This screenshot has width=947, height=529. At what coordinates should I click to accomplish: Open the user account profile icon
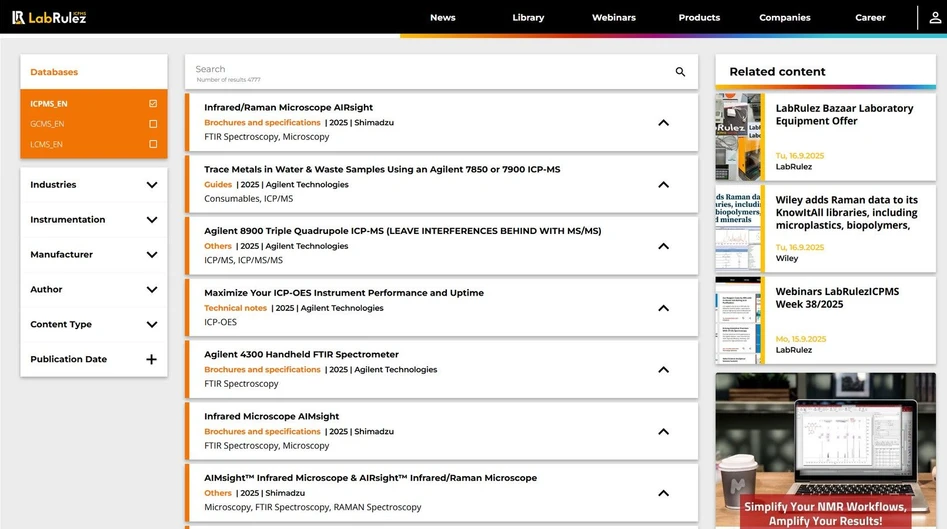click(934, 17)
